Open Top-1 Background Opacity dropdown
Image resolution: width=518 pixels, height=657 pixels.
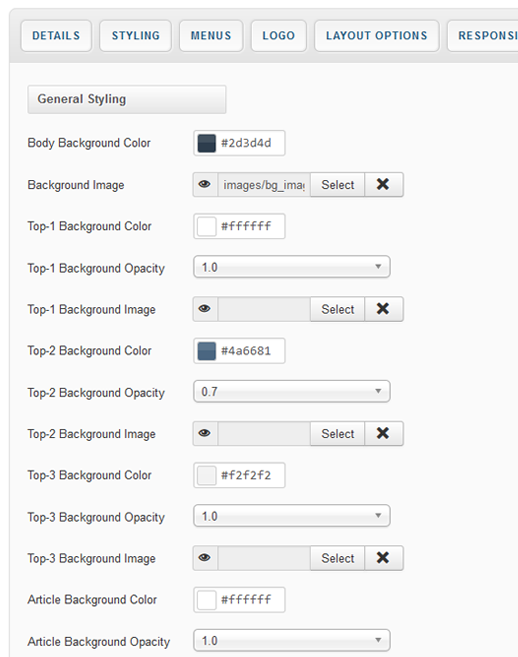292,267
